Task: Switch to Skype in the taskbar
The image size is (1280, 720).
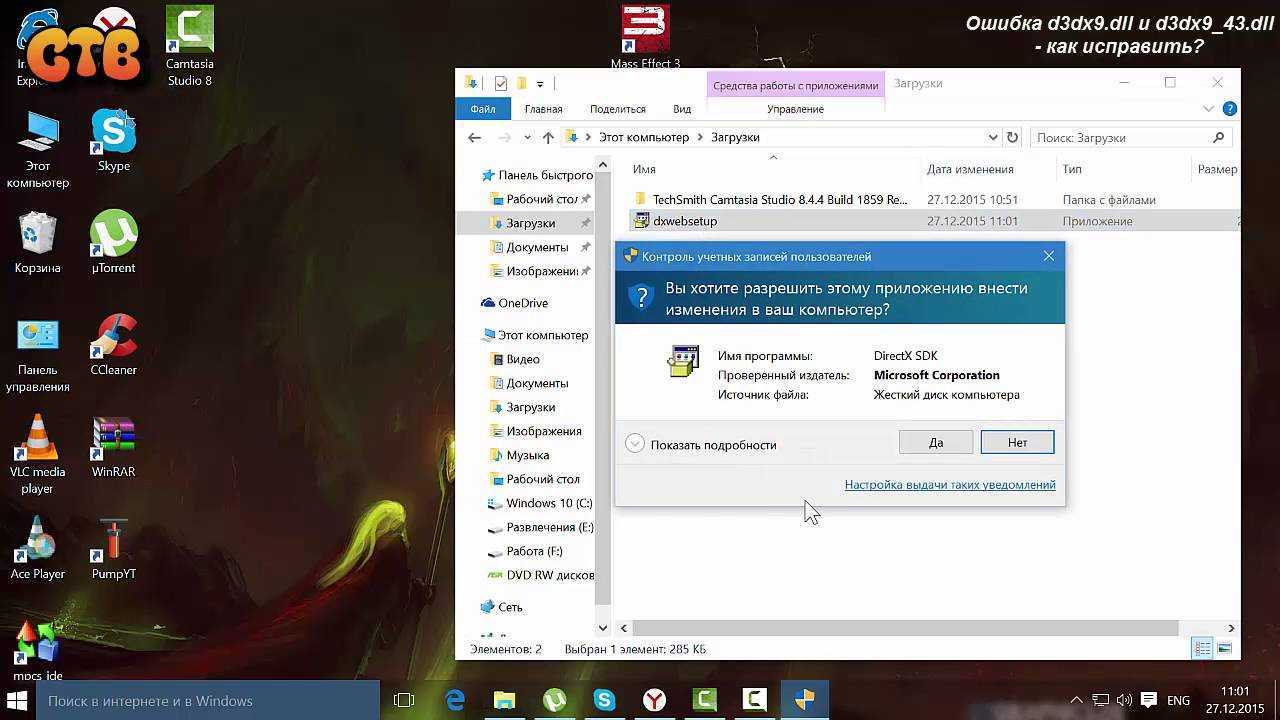Action: (604, 701)
